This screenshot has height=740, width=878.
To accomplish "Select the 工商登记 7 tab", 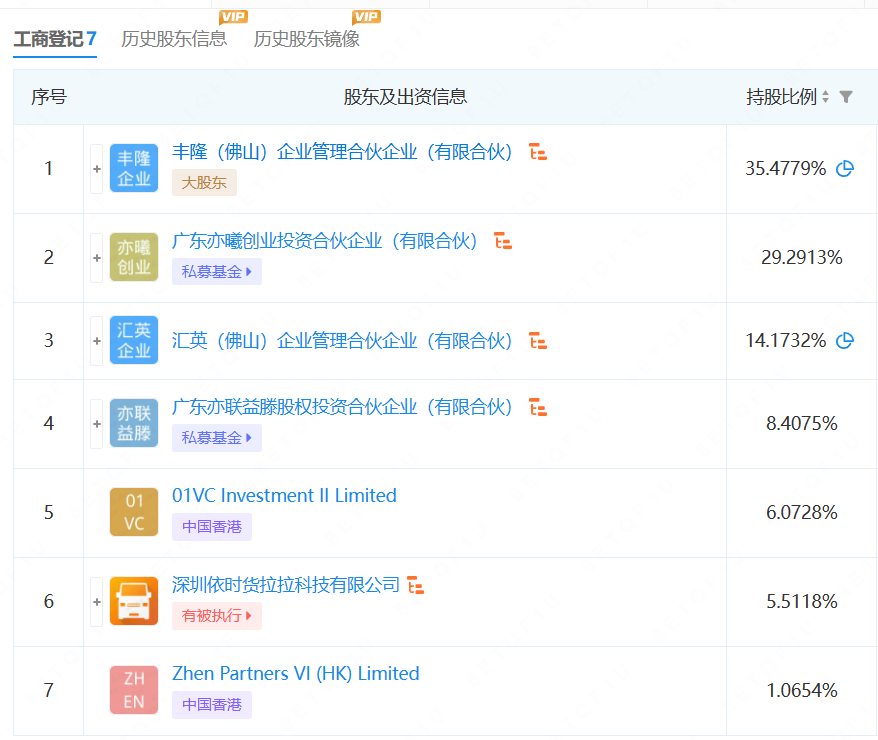I will point(55,39).
